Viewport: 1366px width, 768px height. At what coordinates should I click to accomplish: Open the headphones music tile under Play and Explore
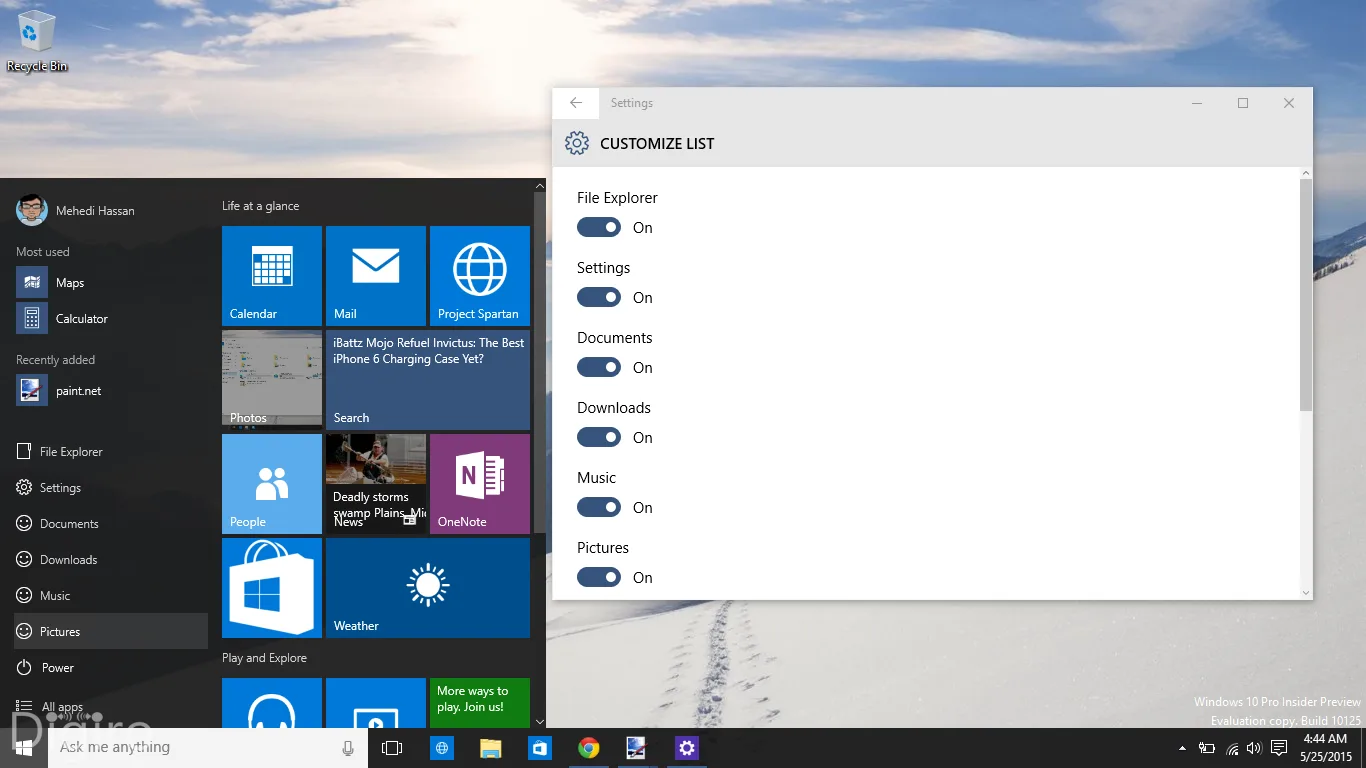click(x=272, y=703)
